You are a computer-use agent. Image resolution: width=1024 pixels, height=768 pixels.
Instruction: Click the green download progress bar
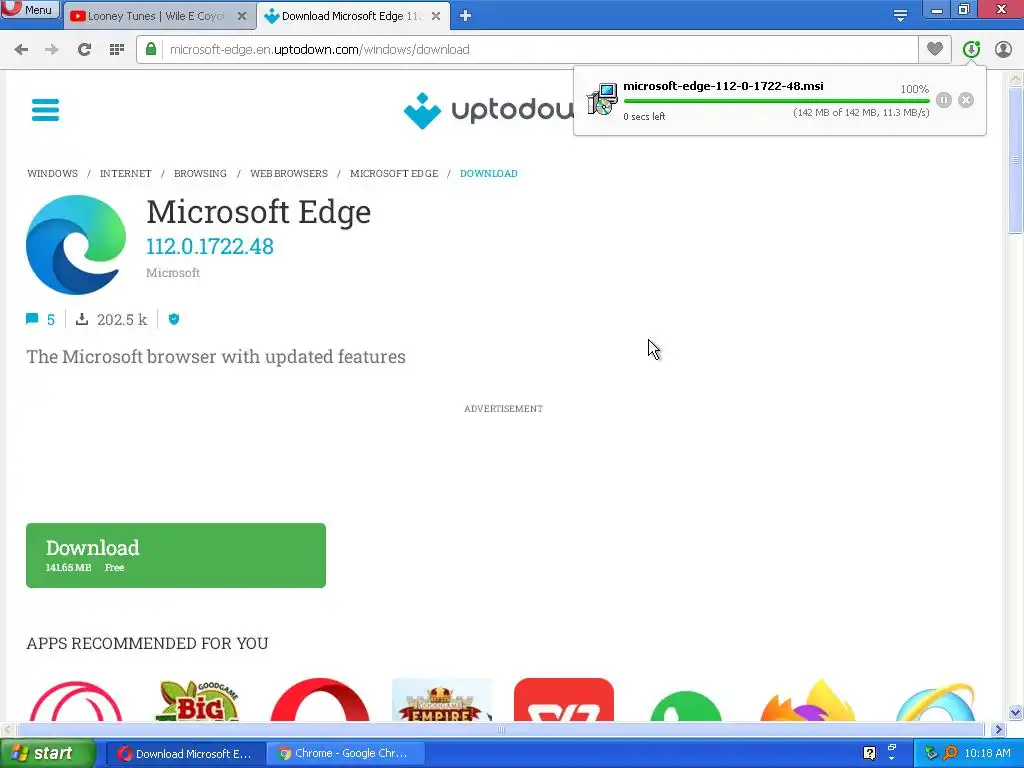click(776, 101)
